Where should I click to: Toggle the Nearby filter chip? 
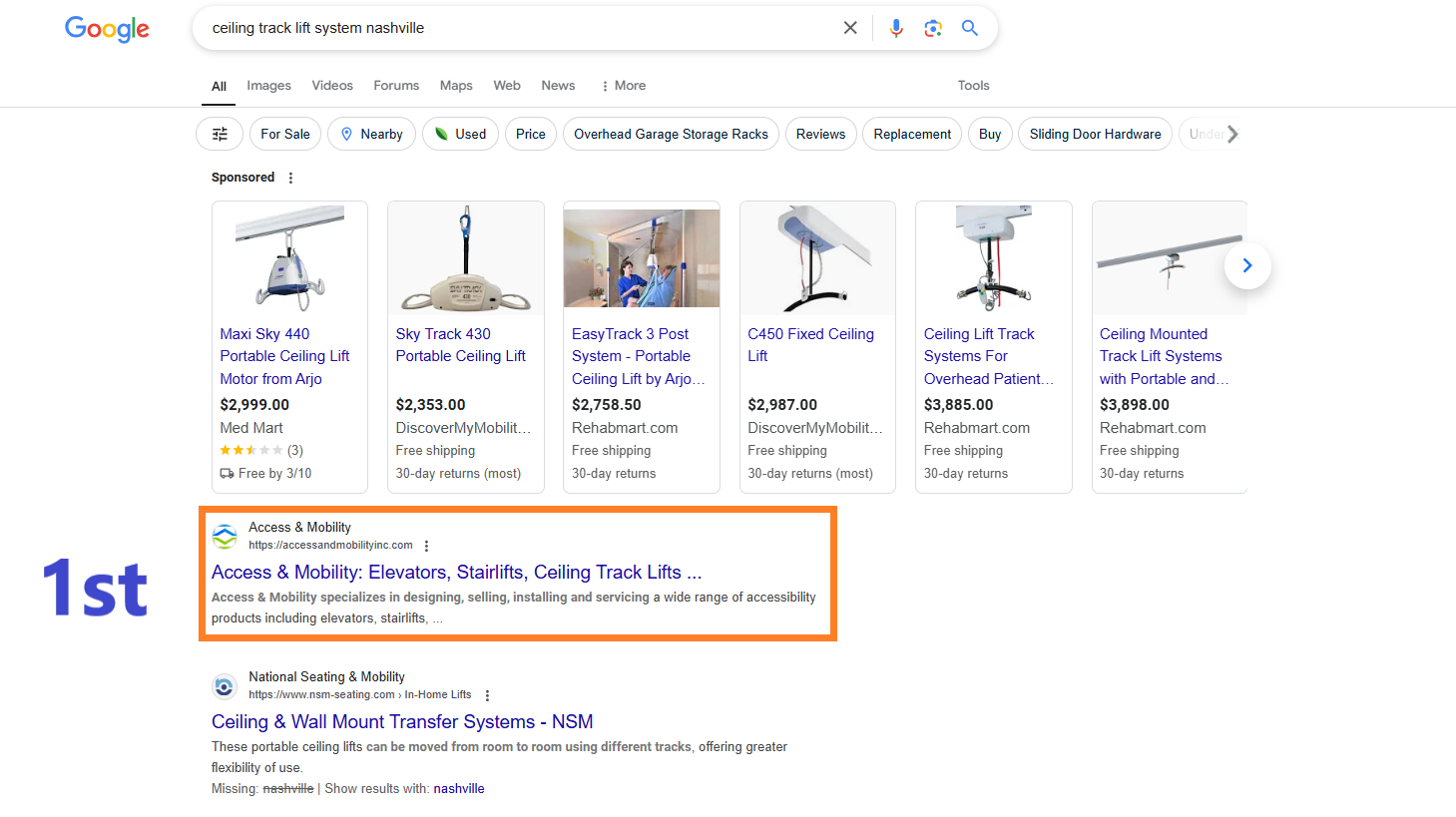pos(371,134)
